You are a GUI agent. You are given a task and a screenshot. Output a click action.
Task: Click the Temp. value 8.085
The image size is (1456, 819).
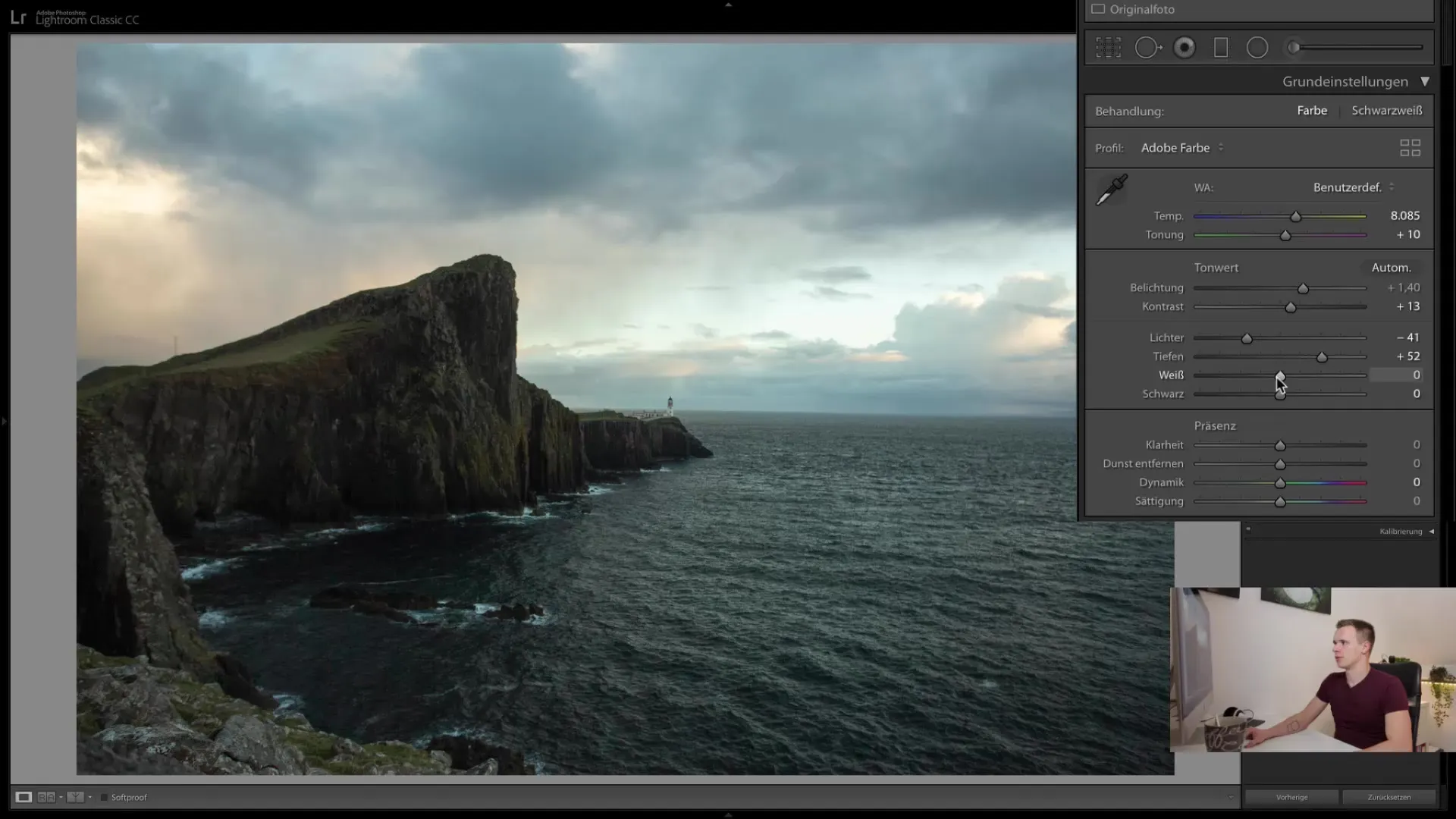tap(1404, 216)
